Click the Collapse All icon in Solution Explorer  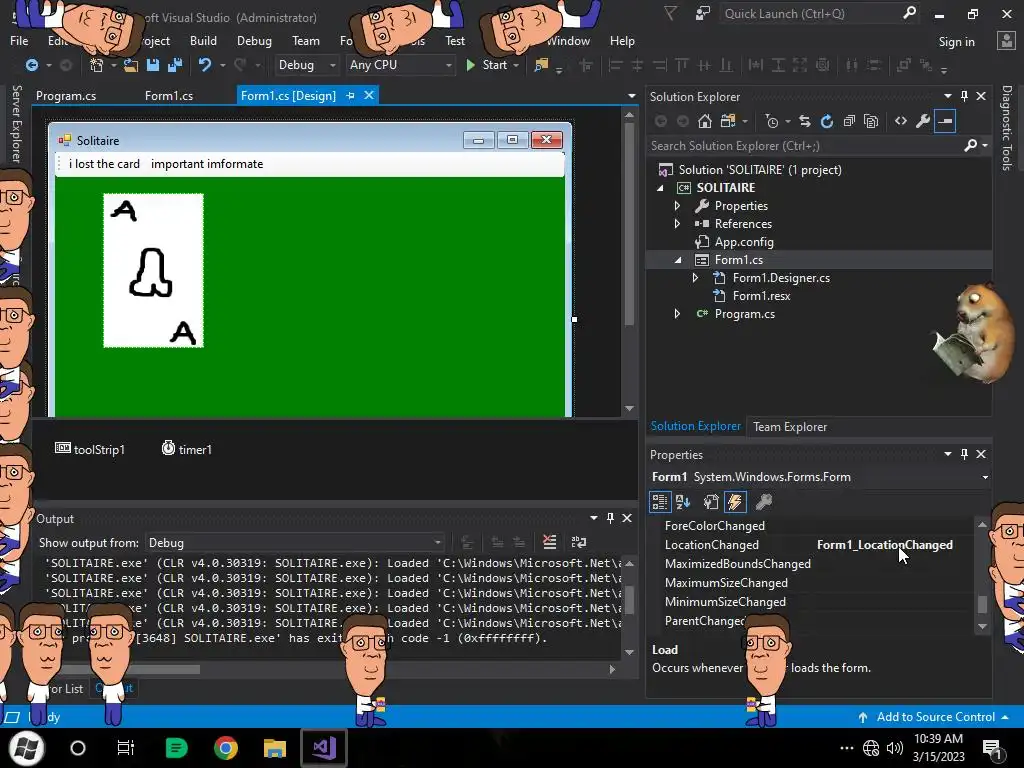(x=849, y=121)
